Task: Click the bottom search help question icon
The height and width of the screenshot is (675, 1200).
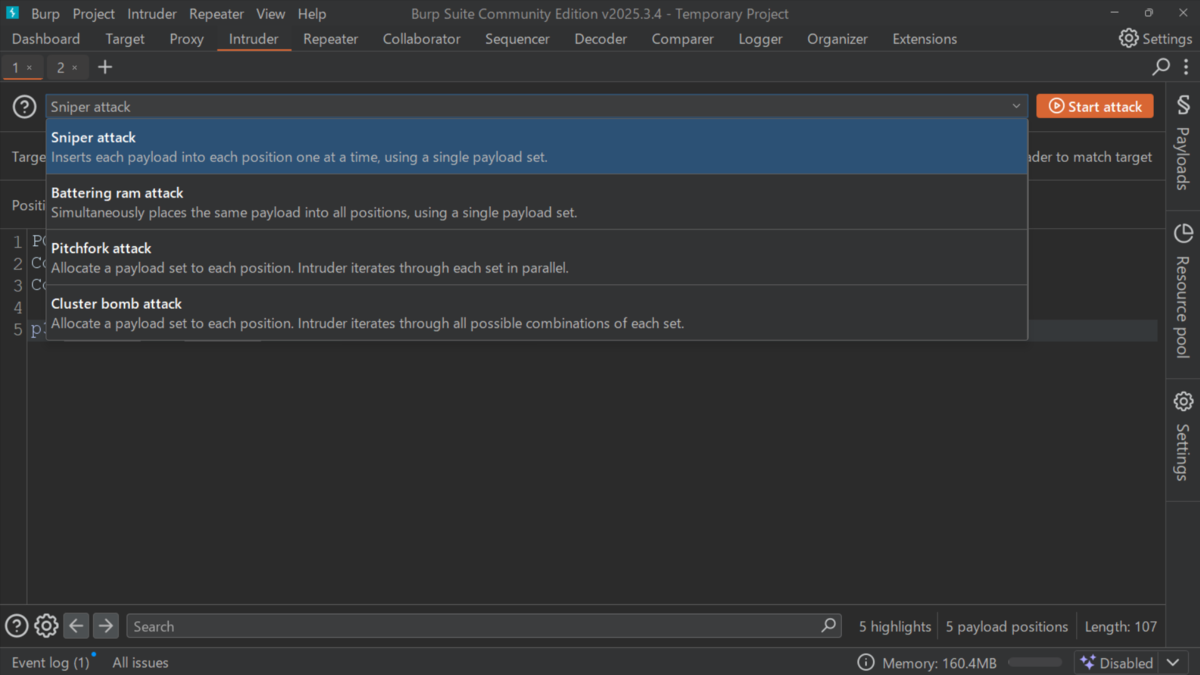Action: click(16, 626)
